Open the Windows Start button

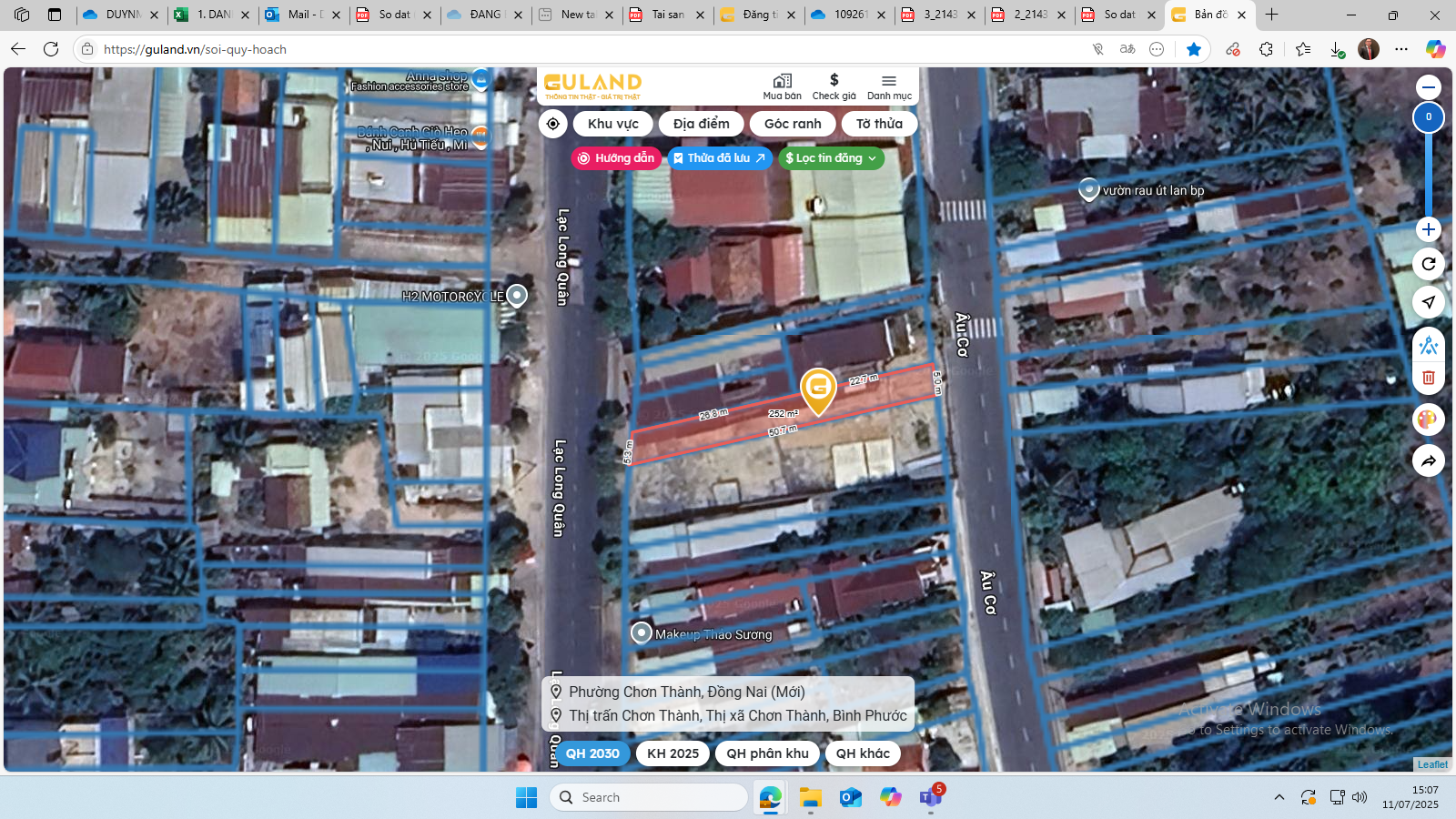point(526,797)
